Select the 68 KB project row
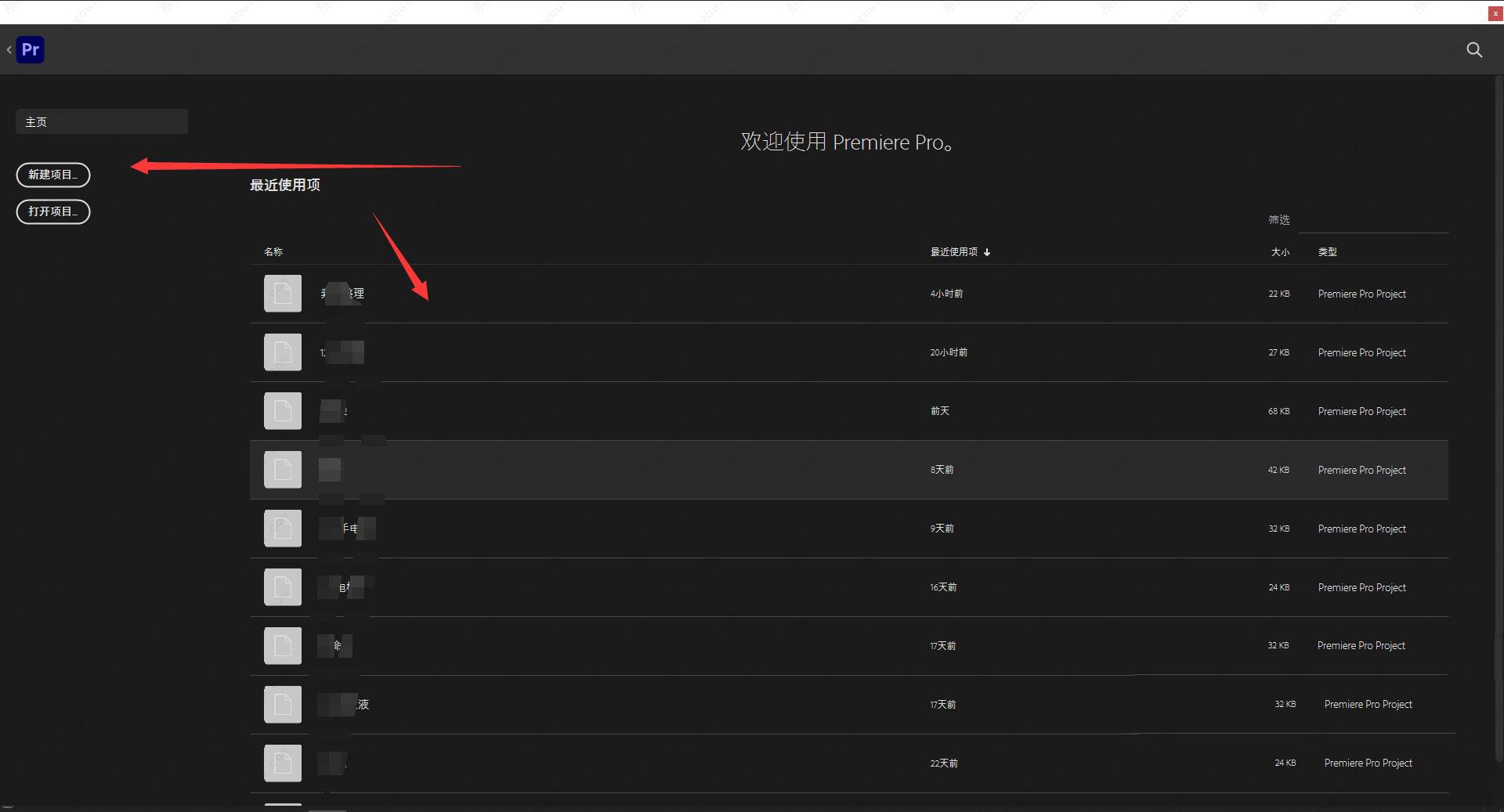 tap(849, 411)
